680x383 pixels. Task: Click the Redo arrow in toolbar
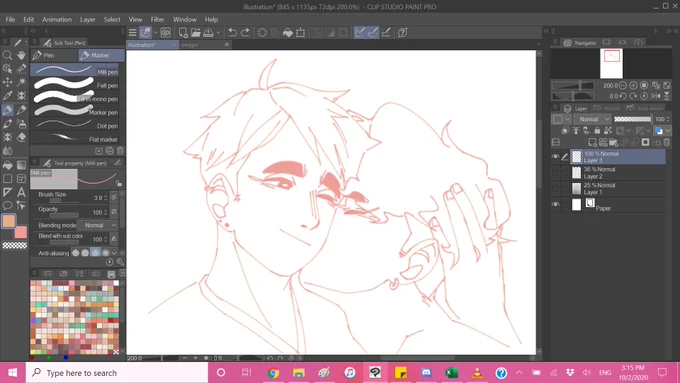[x=245, y=33]
